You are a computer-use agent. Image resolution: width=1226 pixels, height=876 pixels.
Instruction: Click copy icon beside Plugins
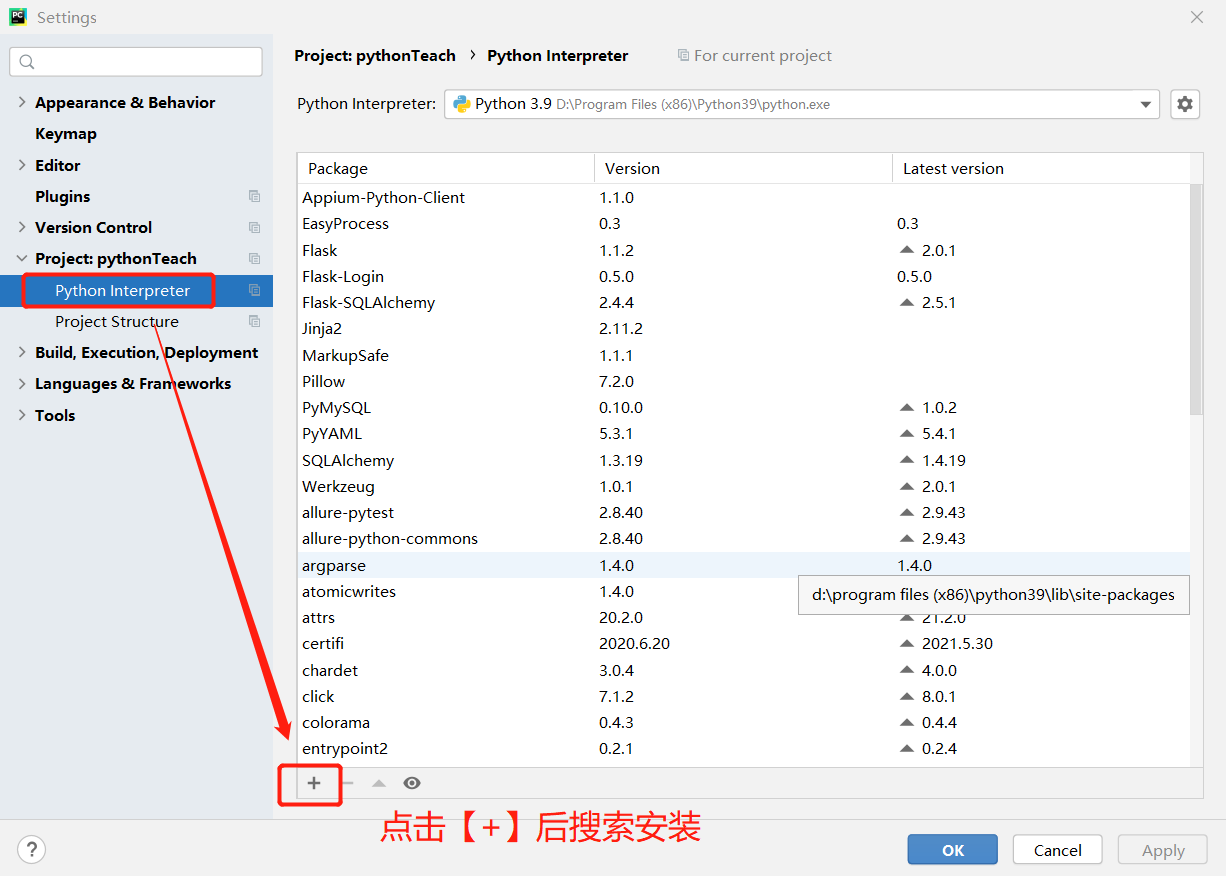click(254, 196)
